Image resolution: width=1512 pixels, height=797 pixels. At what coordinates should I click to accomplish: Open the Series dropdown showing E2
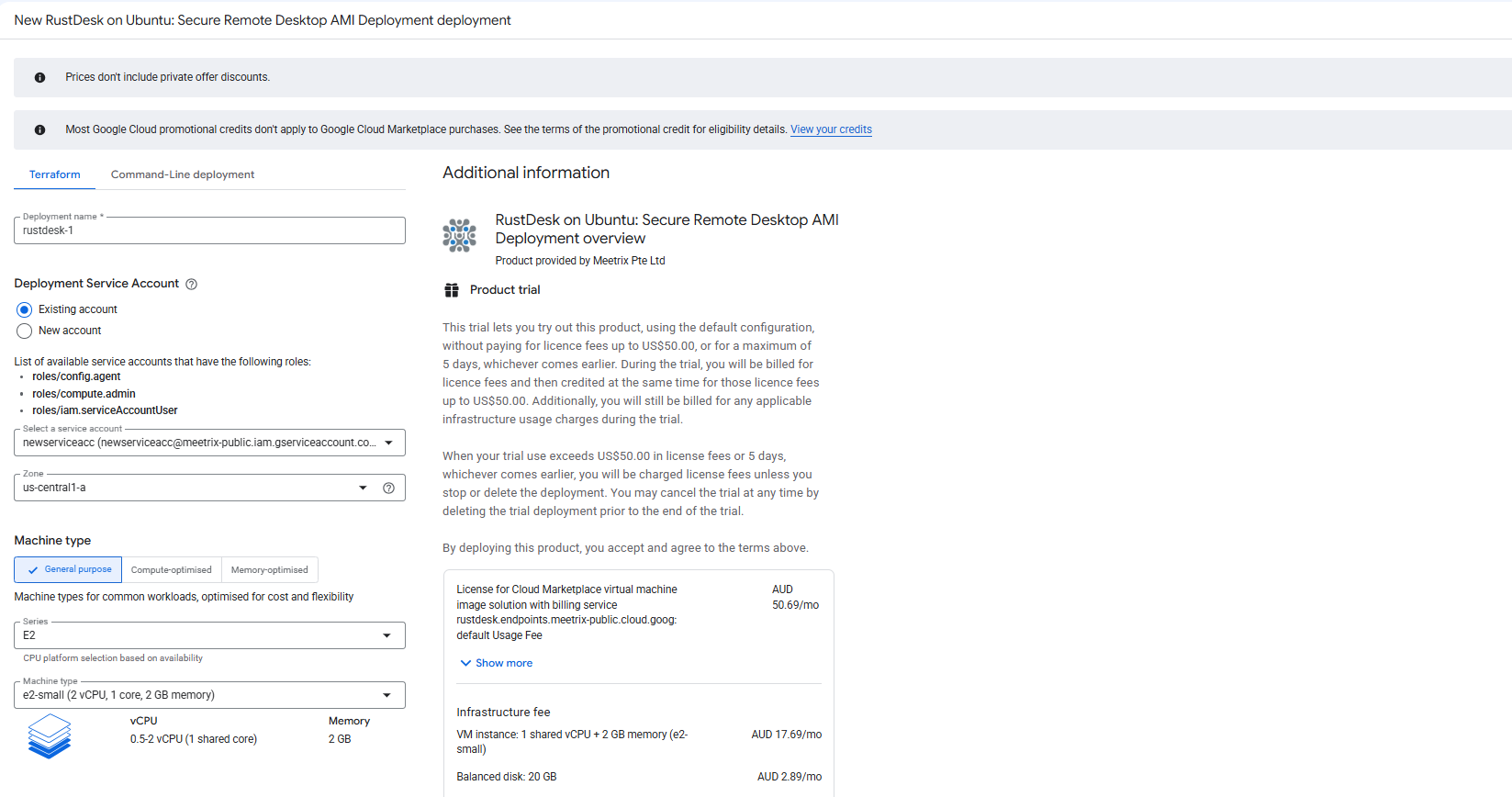pyautogui.click(x=209, y=635)
